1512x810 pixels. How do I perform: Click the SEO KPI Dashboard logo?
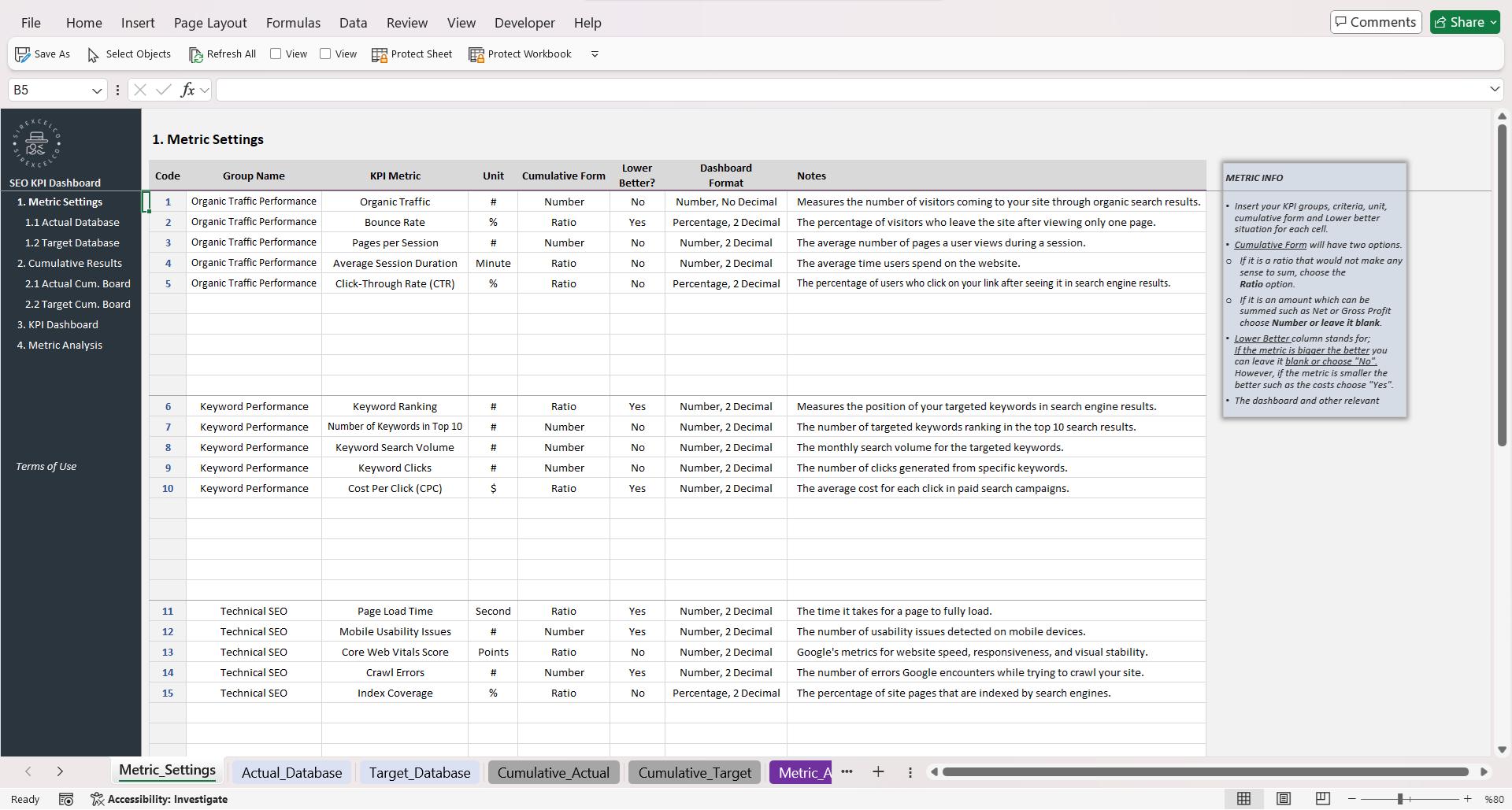pos(35,144)
